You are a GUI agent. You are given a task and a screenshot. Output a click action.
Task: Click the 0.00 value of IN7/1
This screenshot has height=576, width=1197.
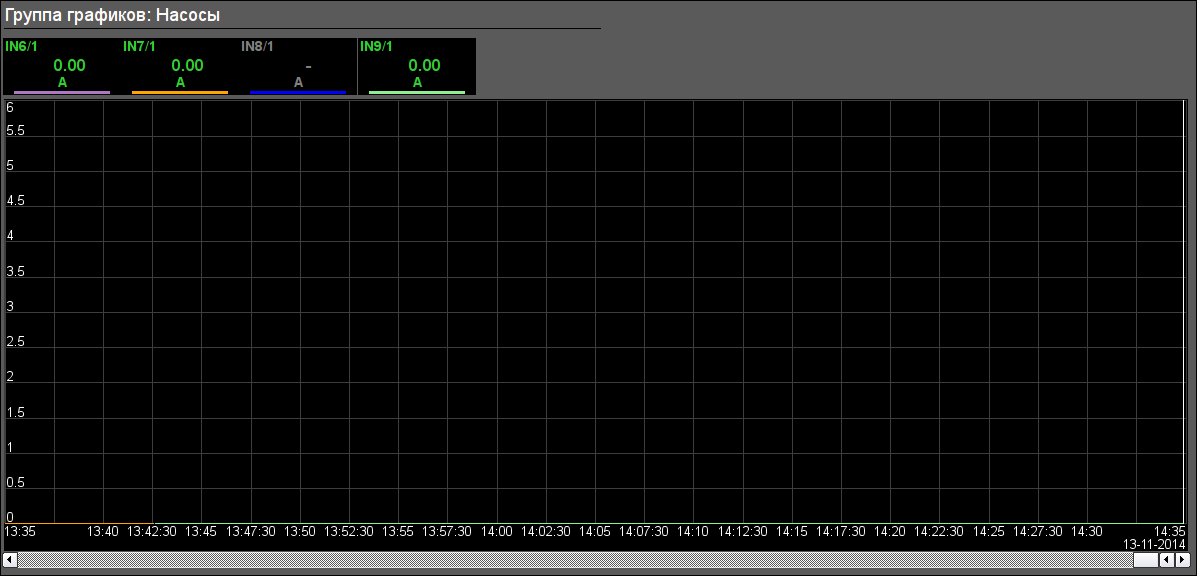coord(187,66)
